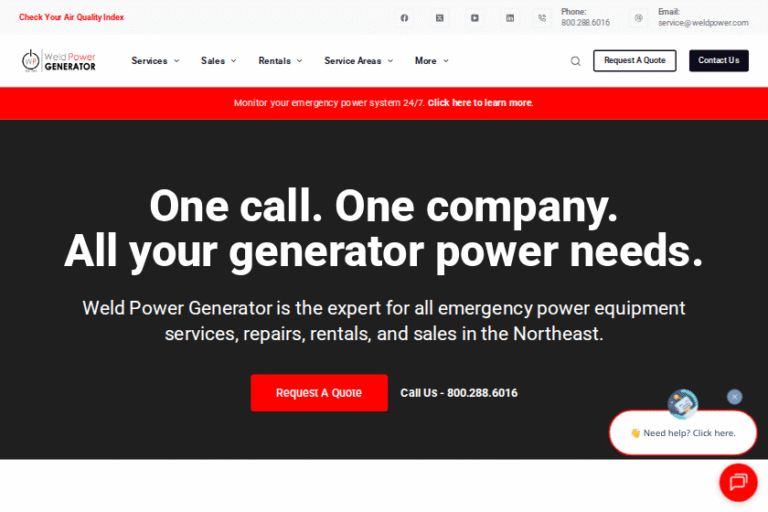Expand the Sales dropdown menu

[x=218, y=61]
